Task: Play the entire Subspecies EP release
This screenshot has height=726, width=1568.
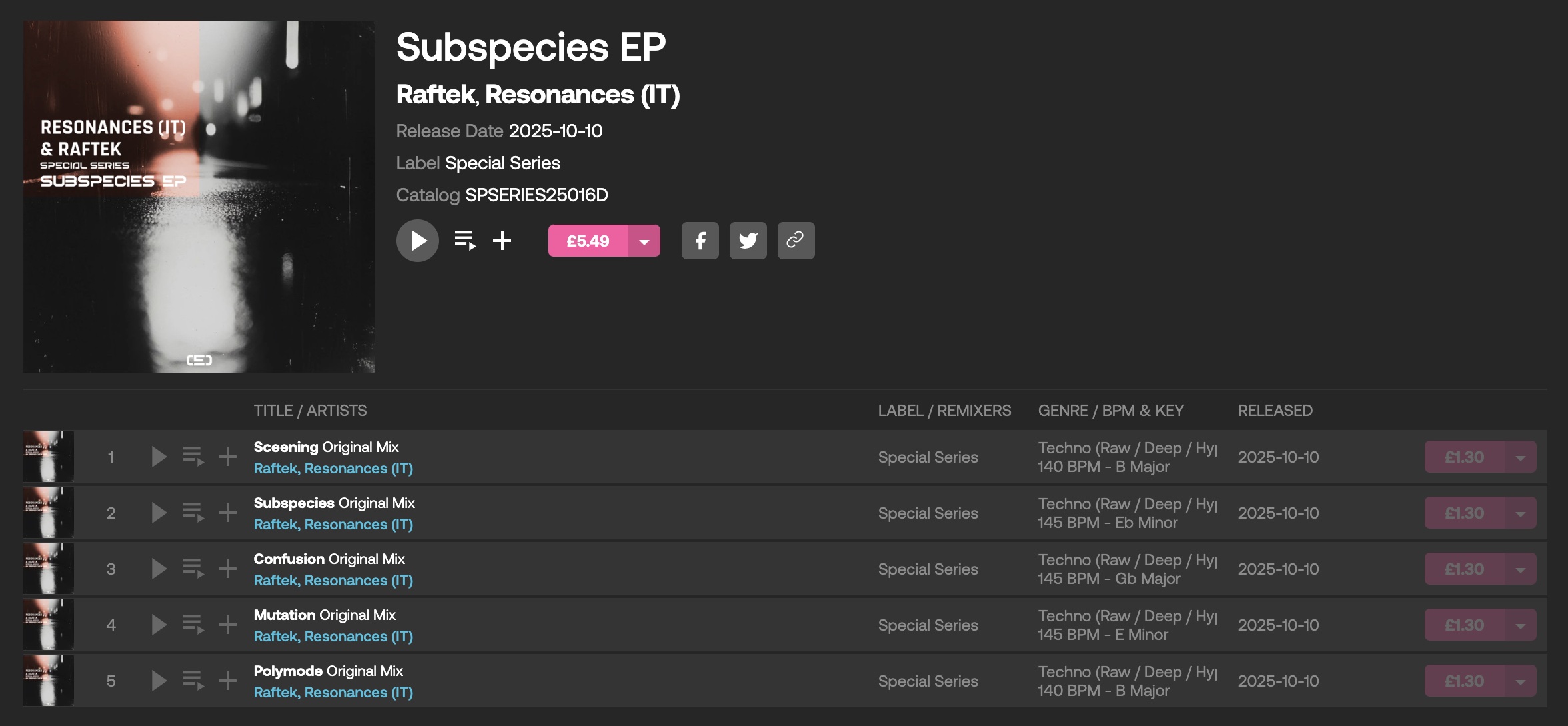Action: point(418,241)
